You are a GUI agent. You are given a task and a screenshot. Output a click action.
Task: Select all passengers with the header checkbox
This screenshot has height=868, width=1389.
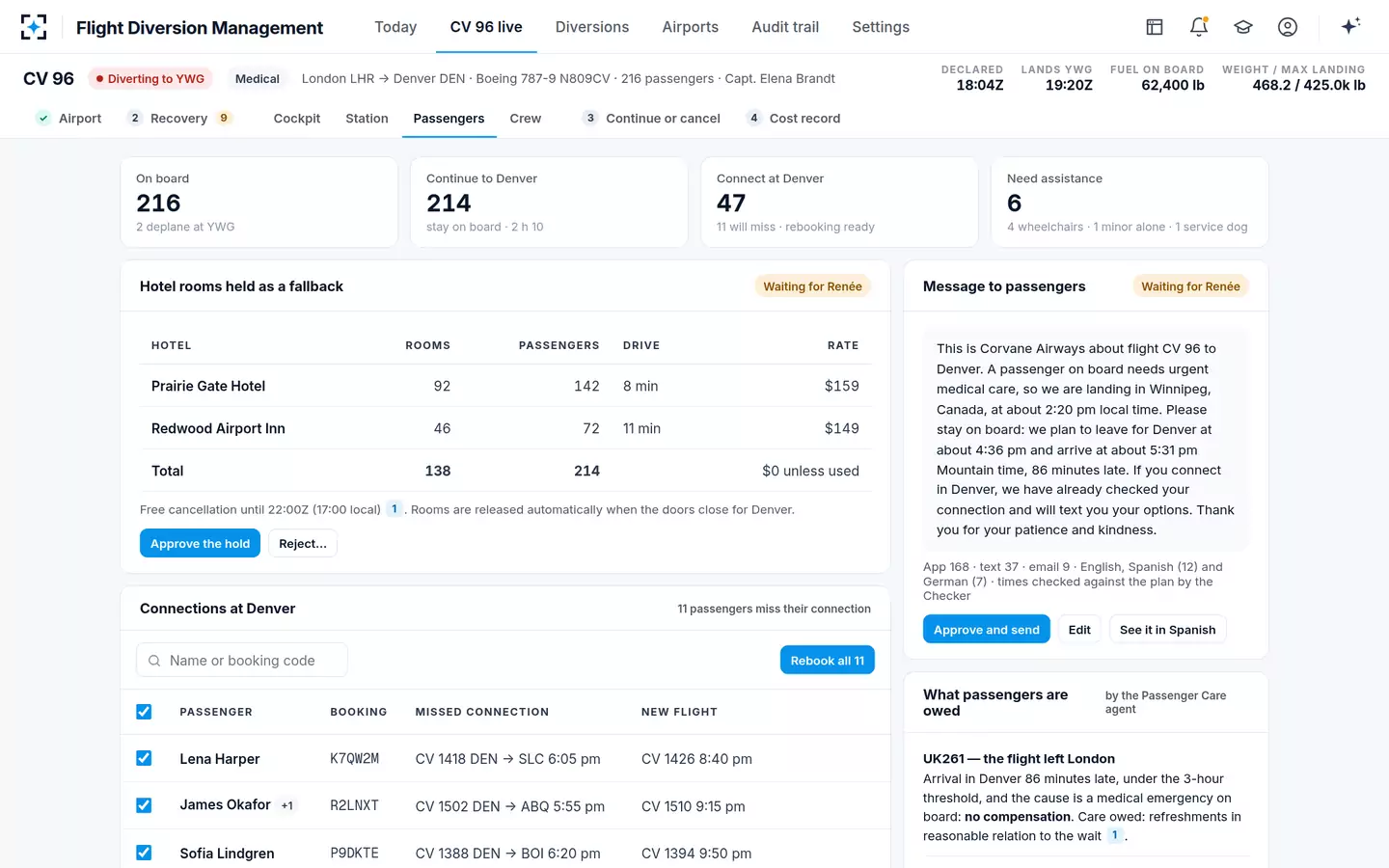point(144,712)
